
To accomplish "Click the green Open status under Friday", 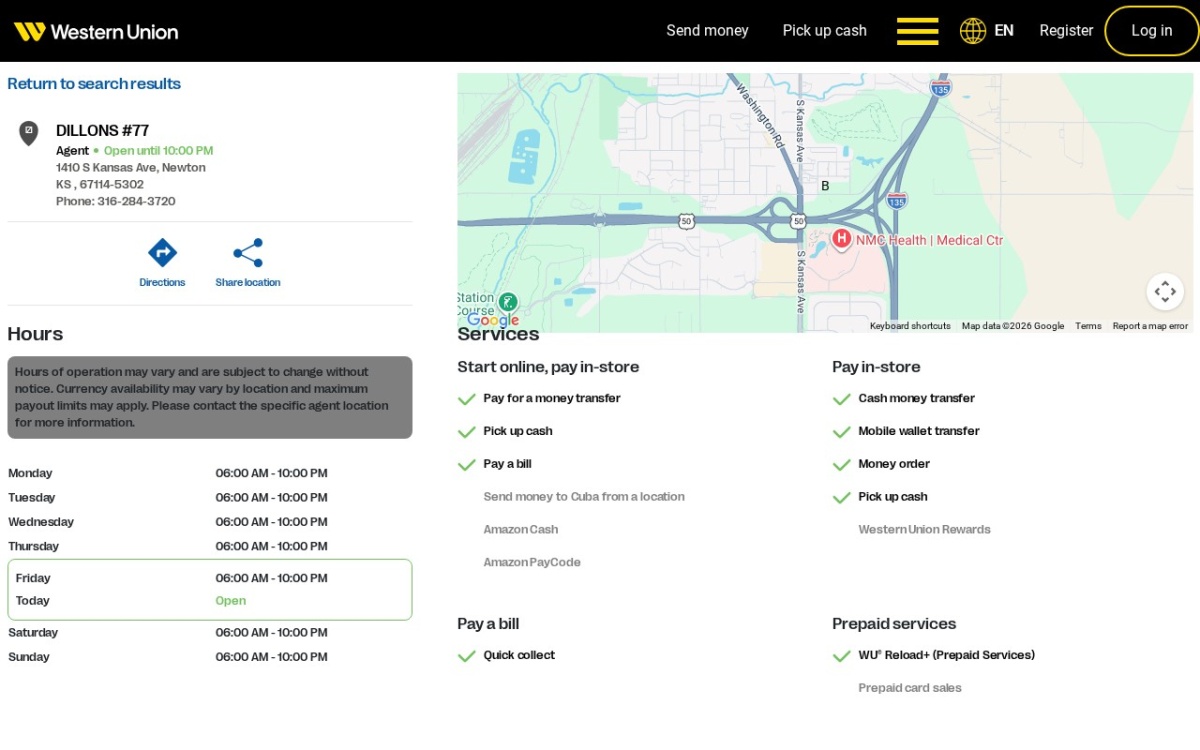I will click(230, 601).
